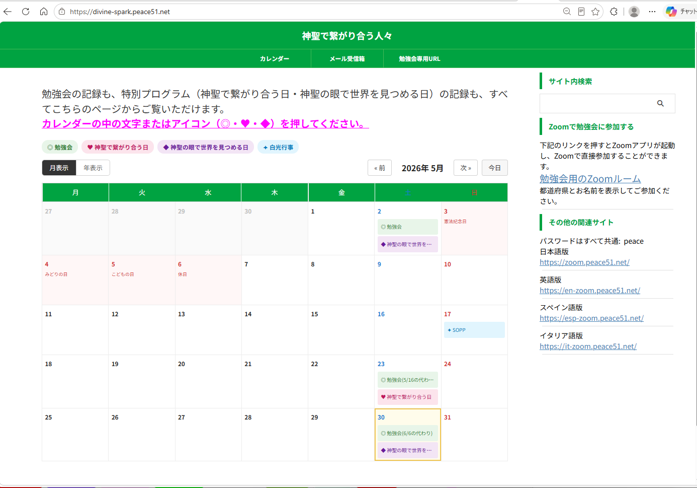This screenshot has height=488, width=697.
Task: Select day 20 in the calendar
Action: [208, 381]
